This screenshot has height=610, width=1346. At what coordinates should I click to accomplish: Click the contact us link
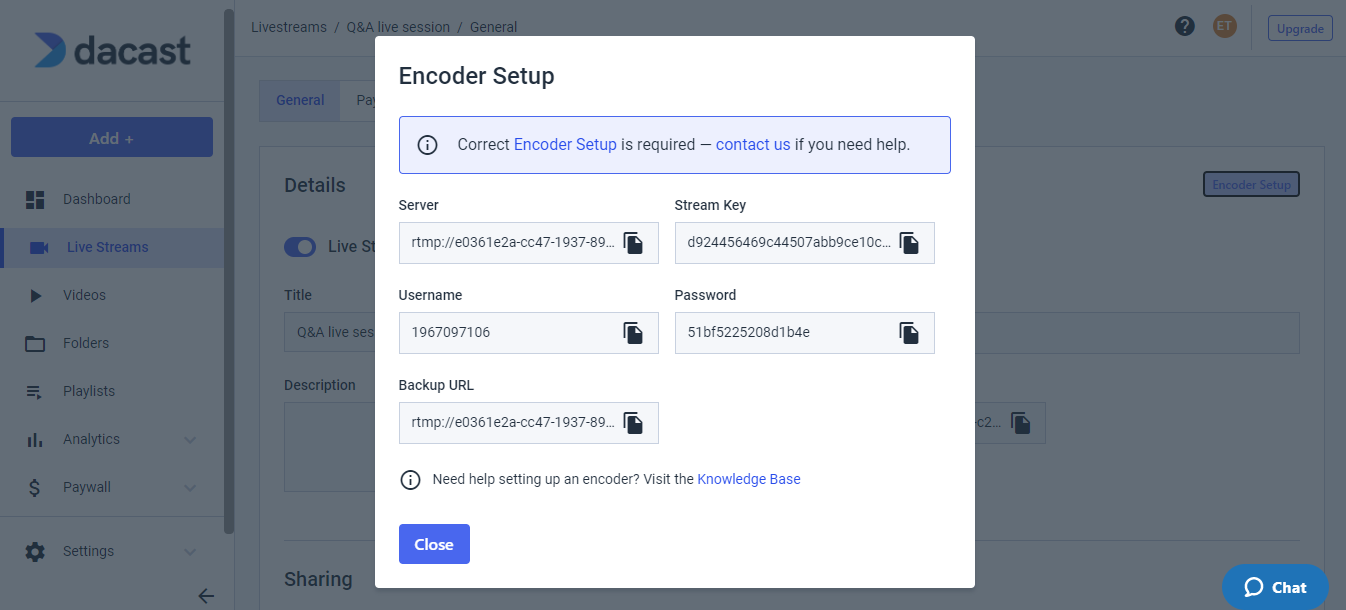point(753,144)
